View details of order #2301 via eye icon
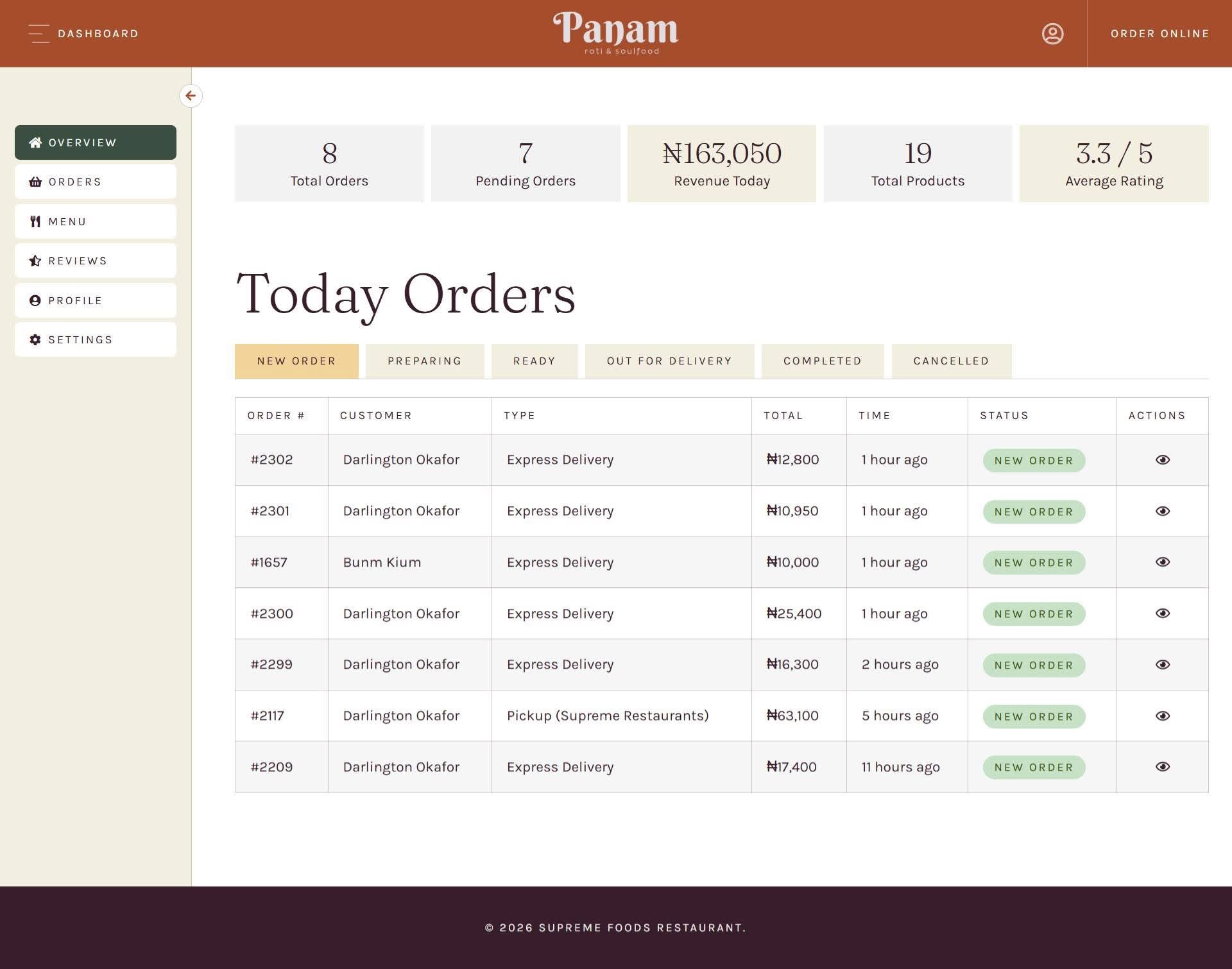Screen dimensions: 1232x969 (x=1162, y=511)
